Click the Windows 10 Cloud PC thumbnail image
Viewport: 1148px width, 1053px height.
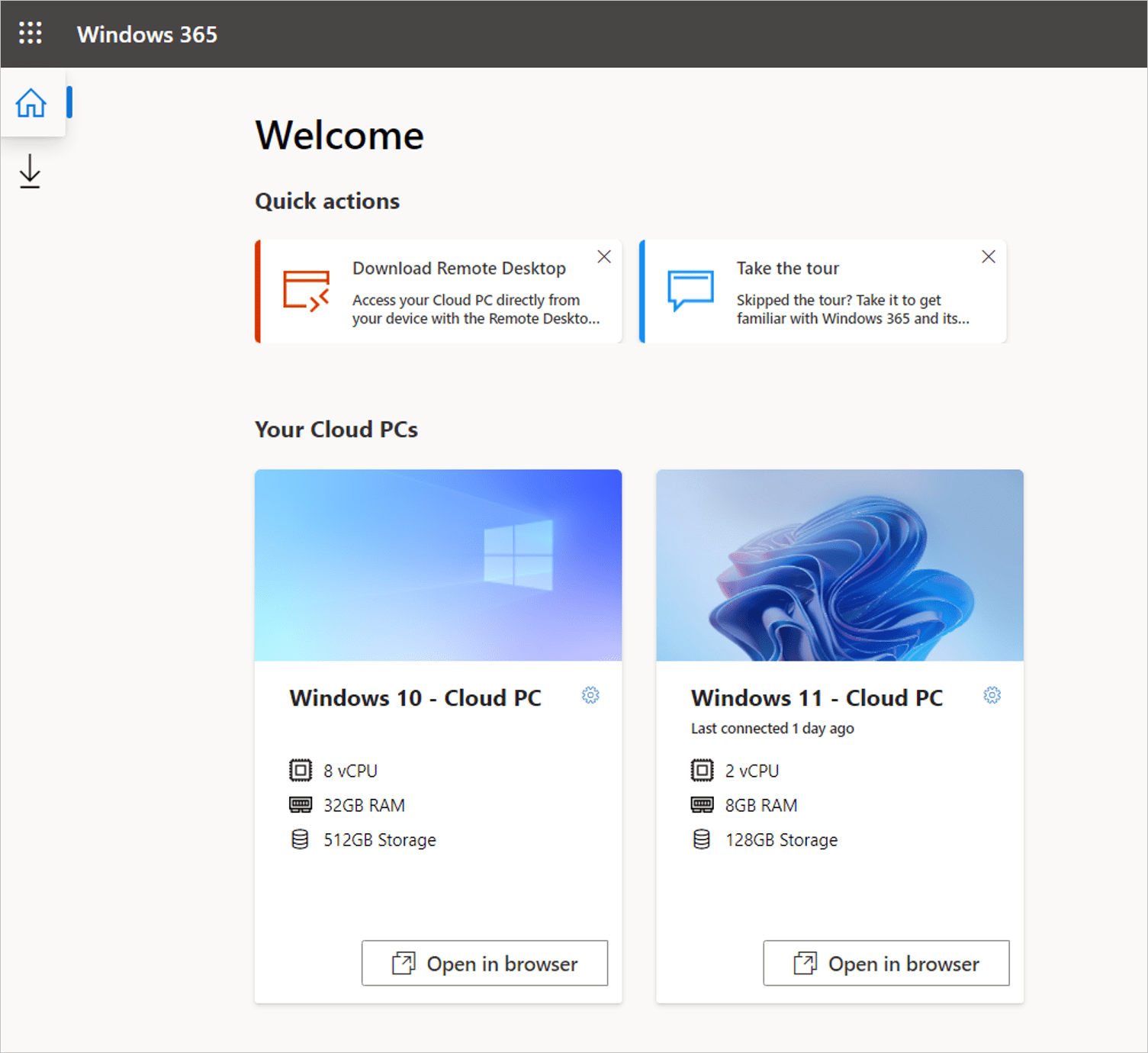point(438,565)
